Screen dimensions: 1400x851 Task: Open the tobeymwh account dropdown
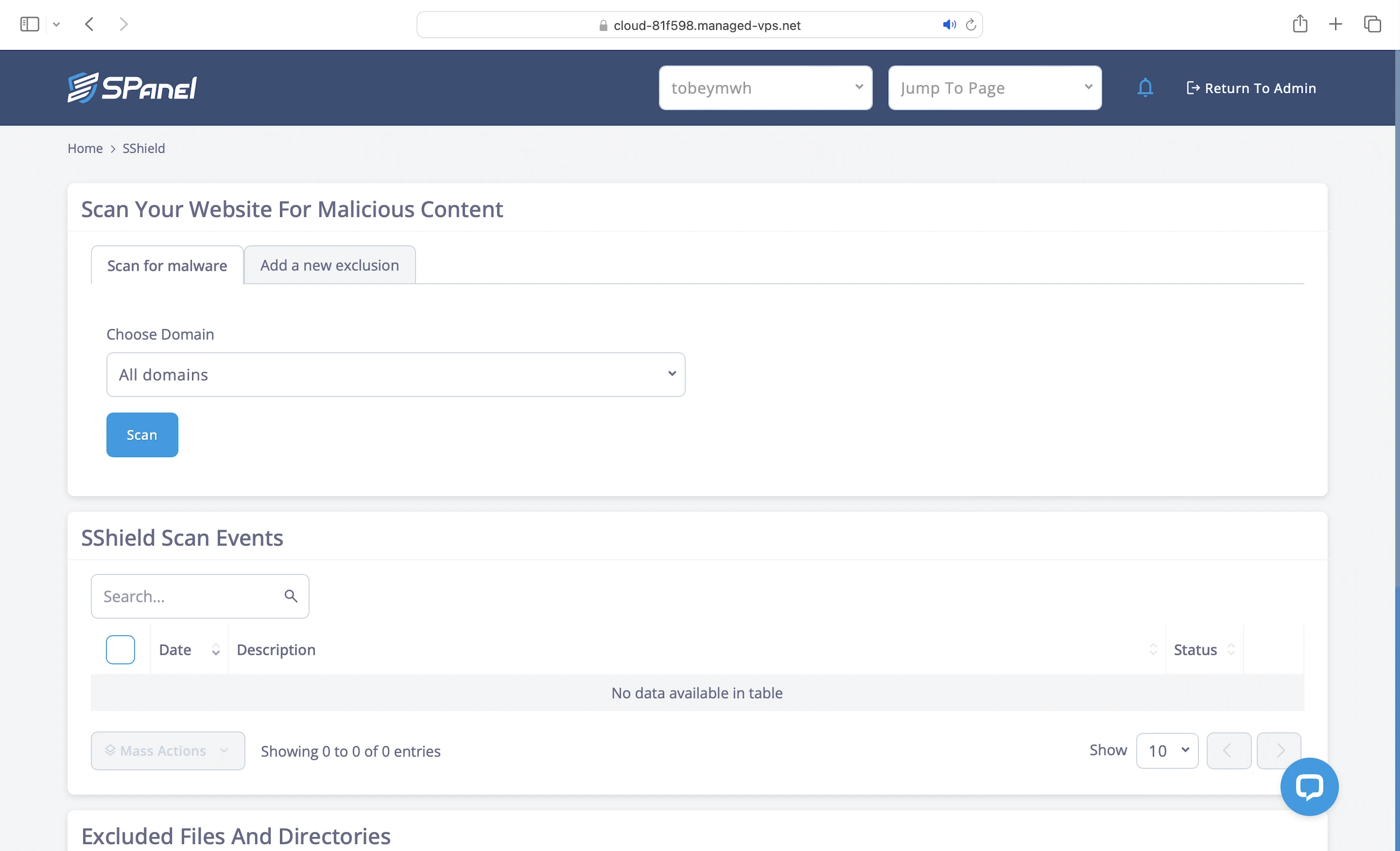point(765,88)
